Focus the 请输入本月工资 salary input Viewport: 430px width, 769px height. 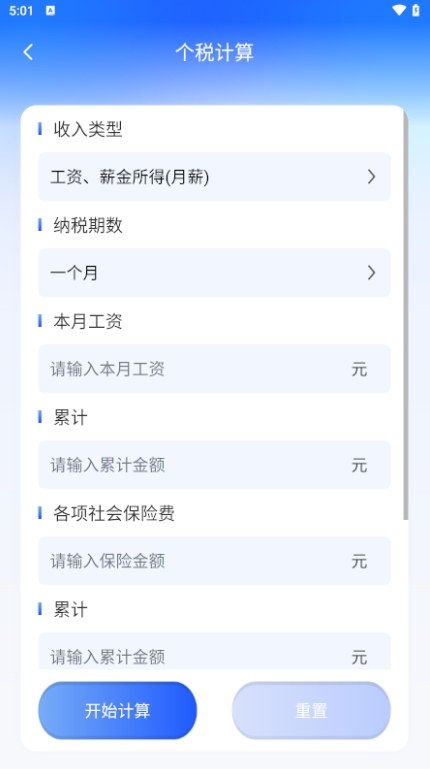(x=214, y=369)
